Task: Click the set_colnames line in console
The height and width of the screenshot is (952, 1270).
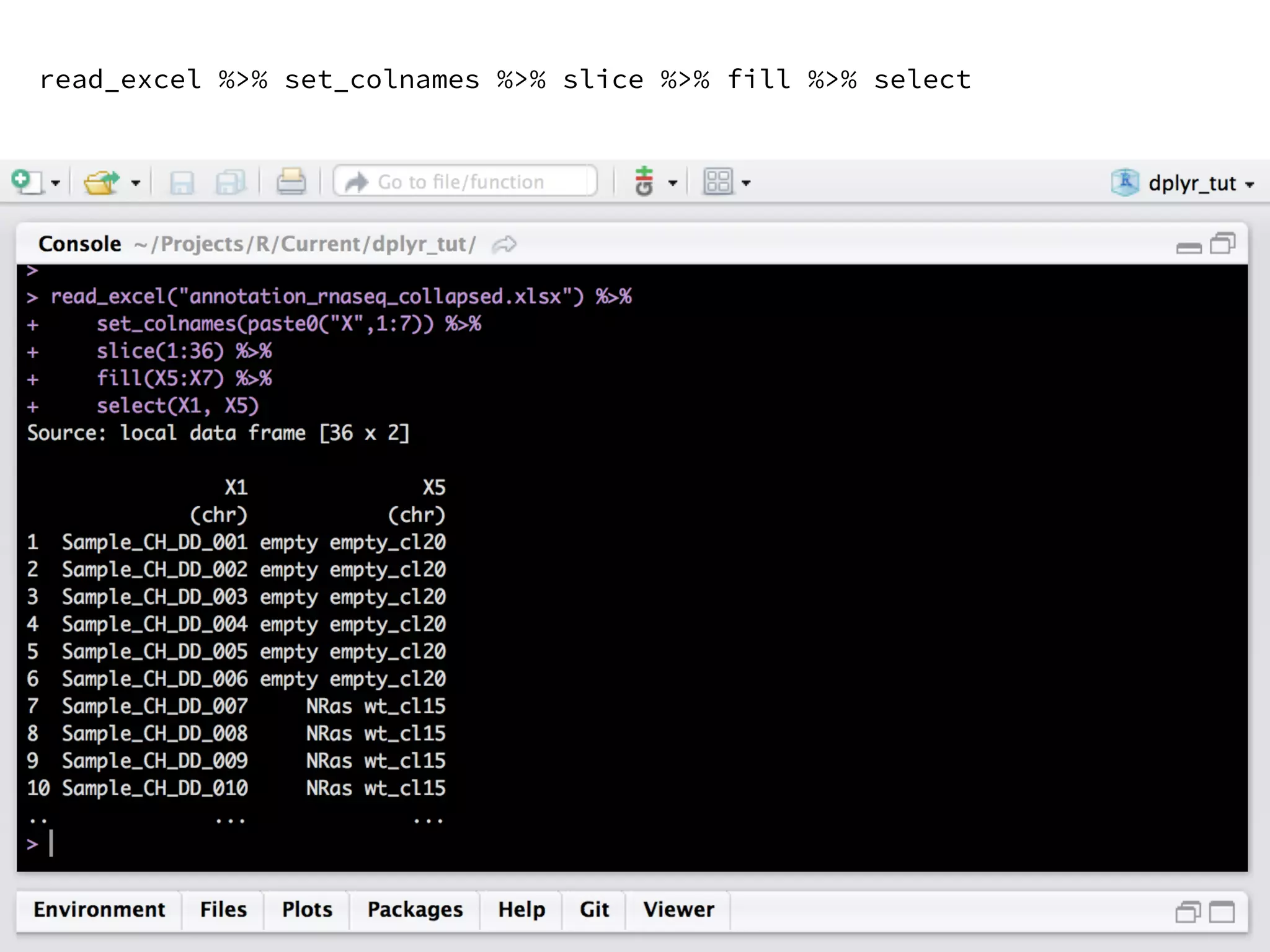Action: 289,324
